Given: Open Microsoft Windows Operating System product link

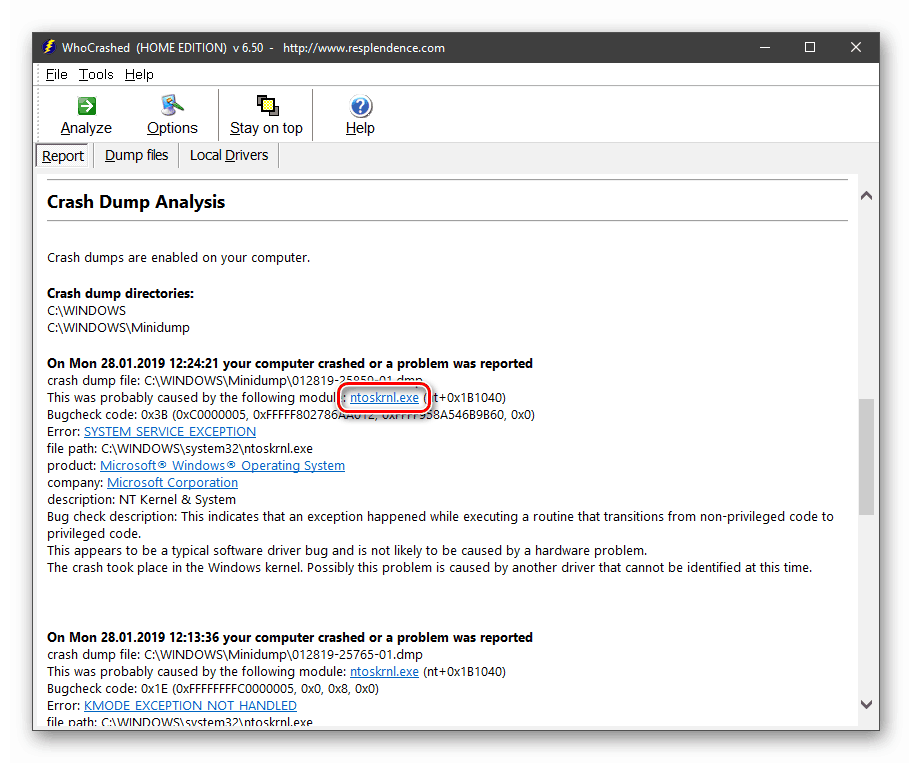Looking at the screenshot, I should point(223,466).
